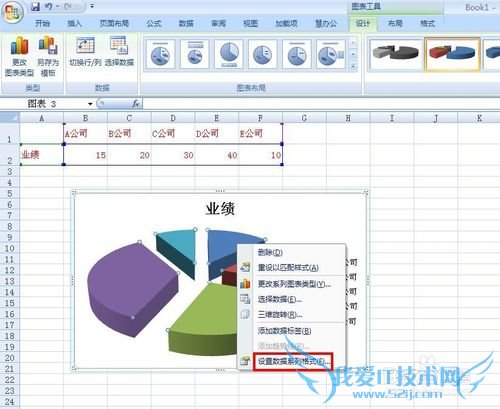Apply second pie chart layout thumbnail
The height and width of the screenshot is (409, 500).
pos(195,54)
